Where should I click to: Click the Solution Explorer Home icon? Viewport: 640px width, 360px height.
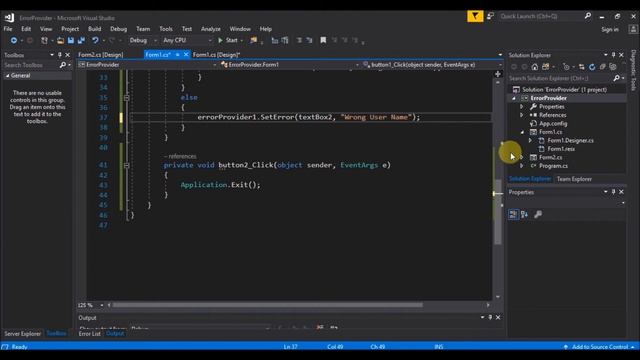pyautogui.click(x=535, y=67)
